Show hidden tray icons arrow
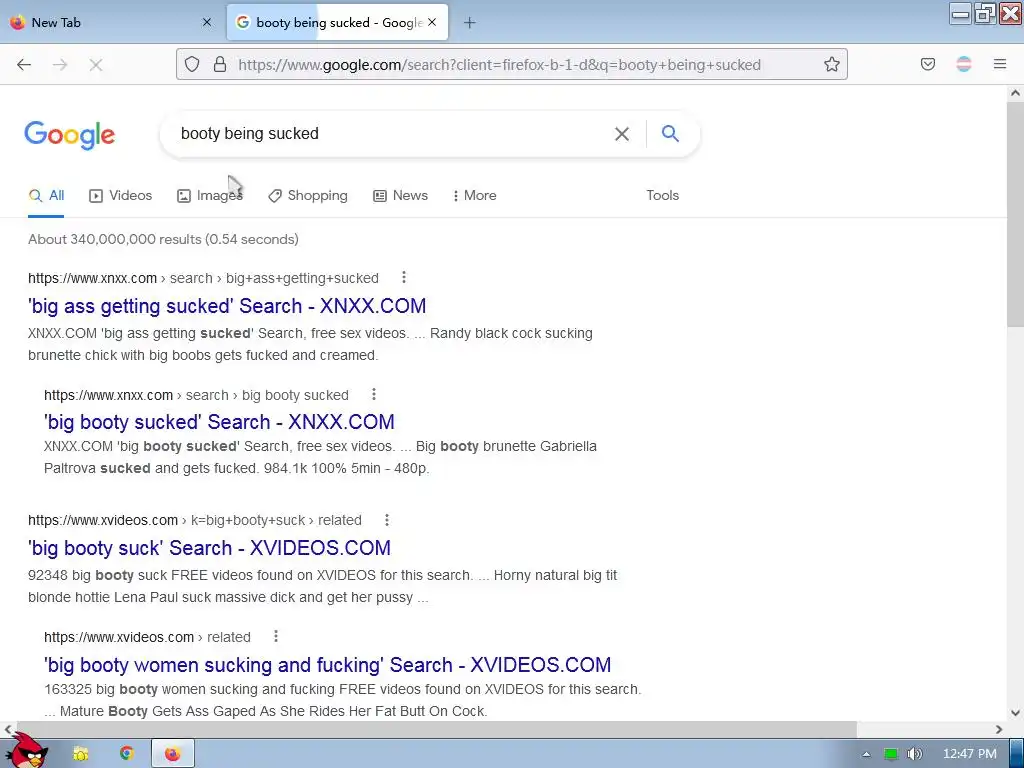Viewport: 1024px width, 768px height. coord(867,754)
